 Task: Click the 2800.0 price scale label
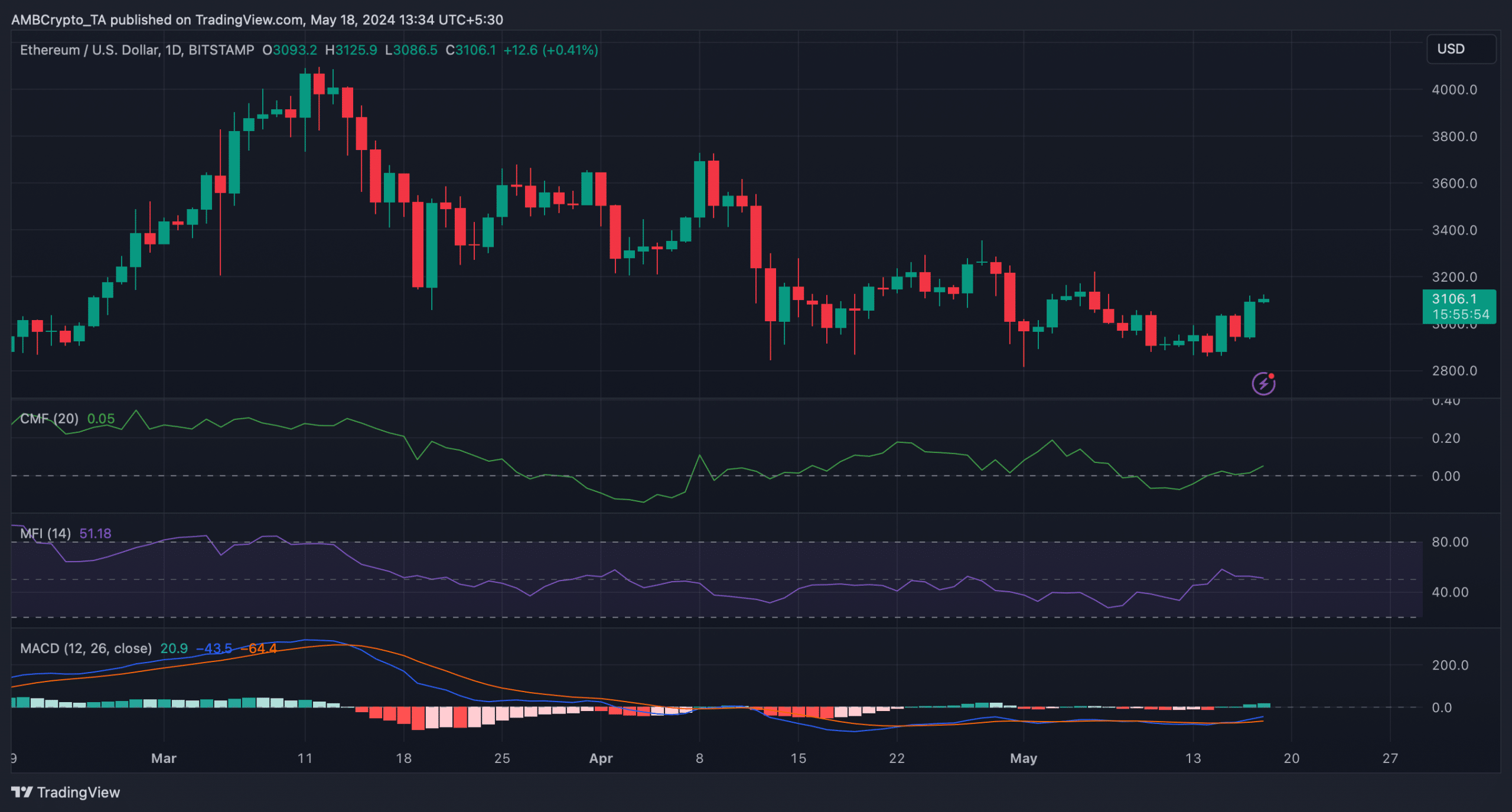[x=1454, y=371]
